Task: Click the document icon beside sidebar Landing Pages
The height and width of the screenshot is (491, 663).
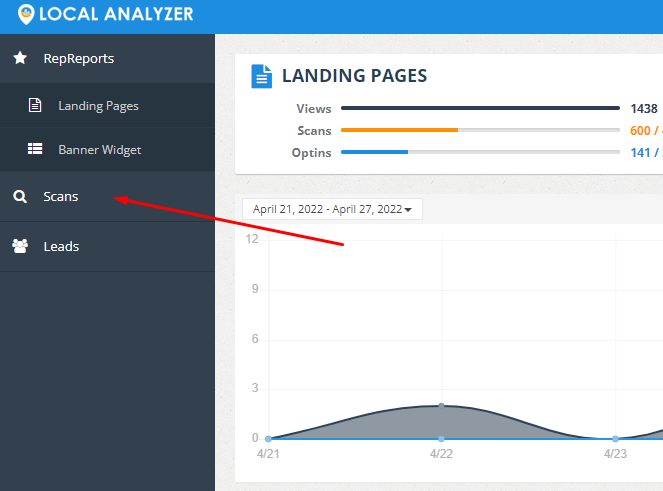Action: [35, 105]
